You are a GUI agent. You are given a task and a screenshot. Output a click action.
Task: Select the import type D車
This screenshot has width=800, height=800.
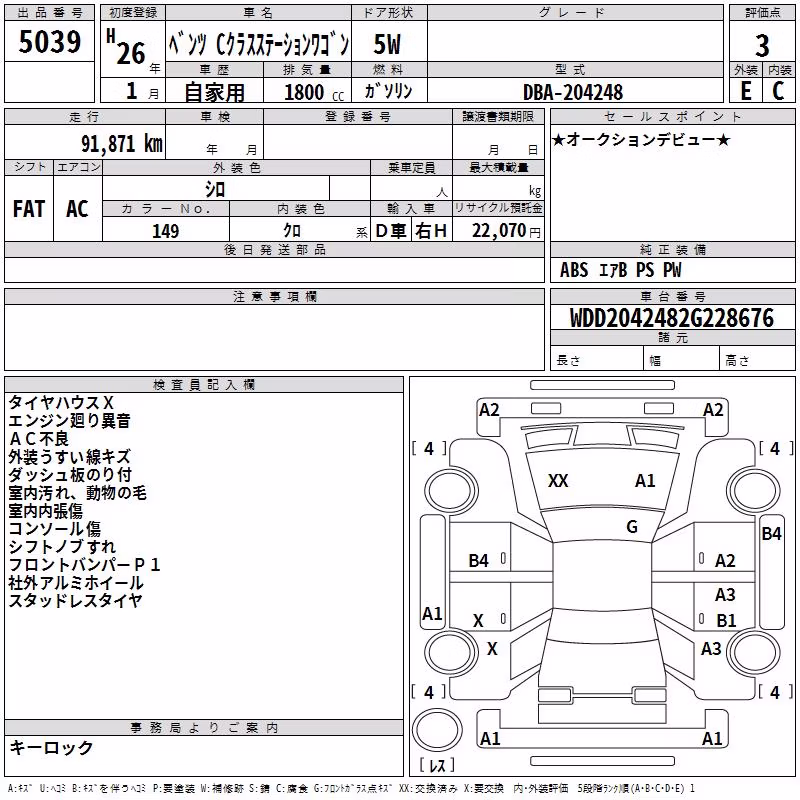(x=391, y=231)
